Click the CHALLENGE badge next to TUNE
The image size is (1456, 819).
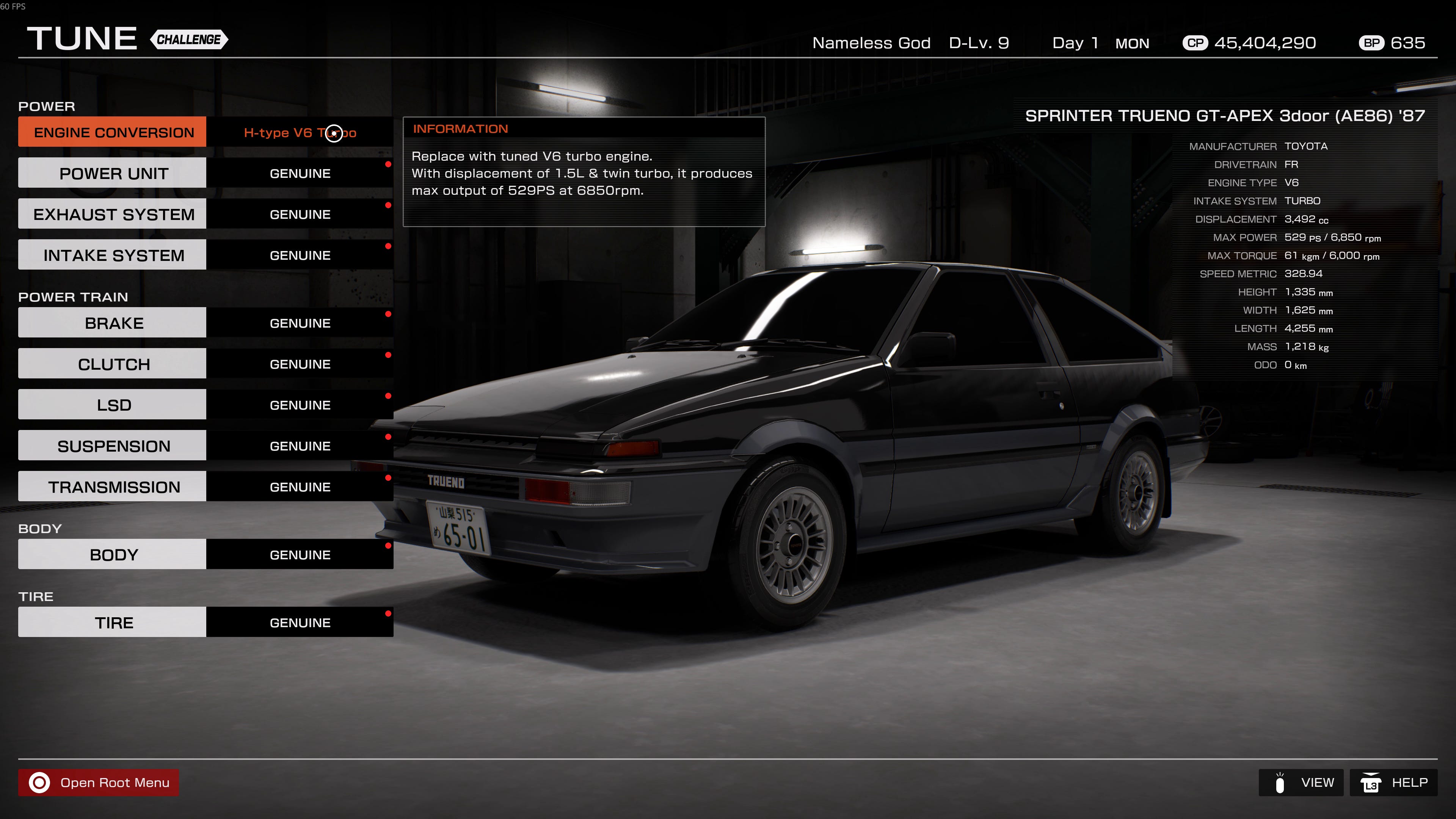click(189, 39)
